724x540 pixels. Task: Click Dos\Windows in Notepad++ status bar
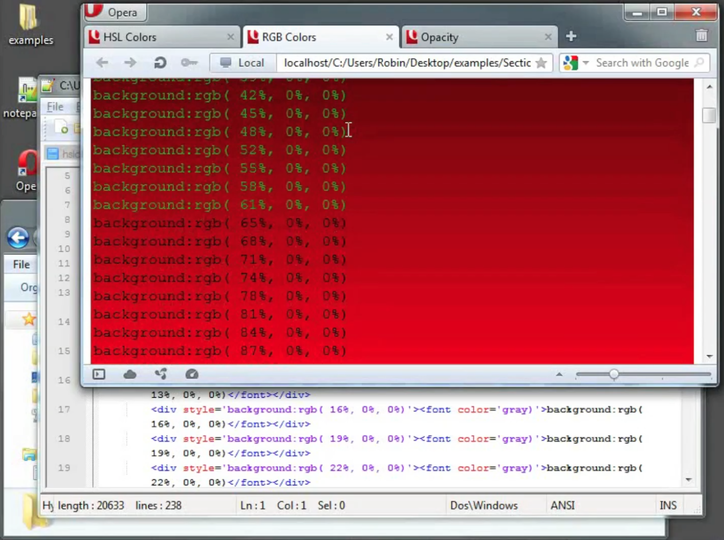pos(483,506)
